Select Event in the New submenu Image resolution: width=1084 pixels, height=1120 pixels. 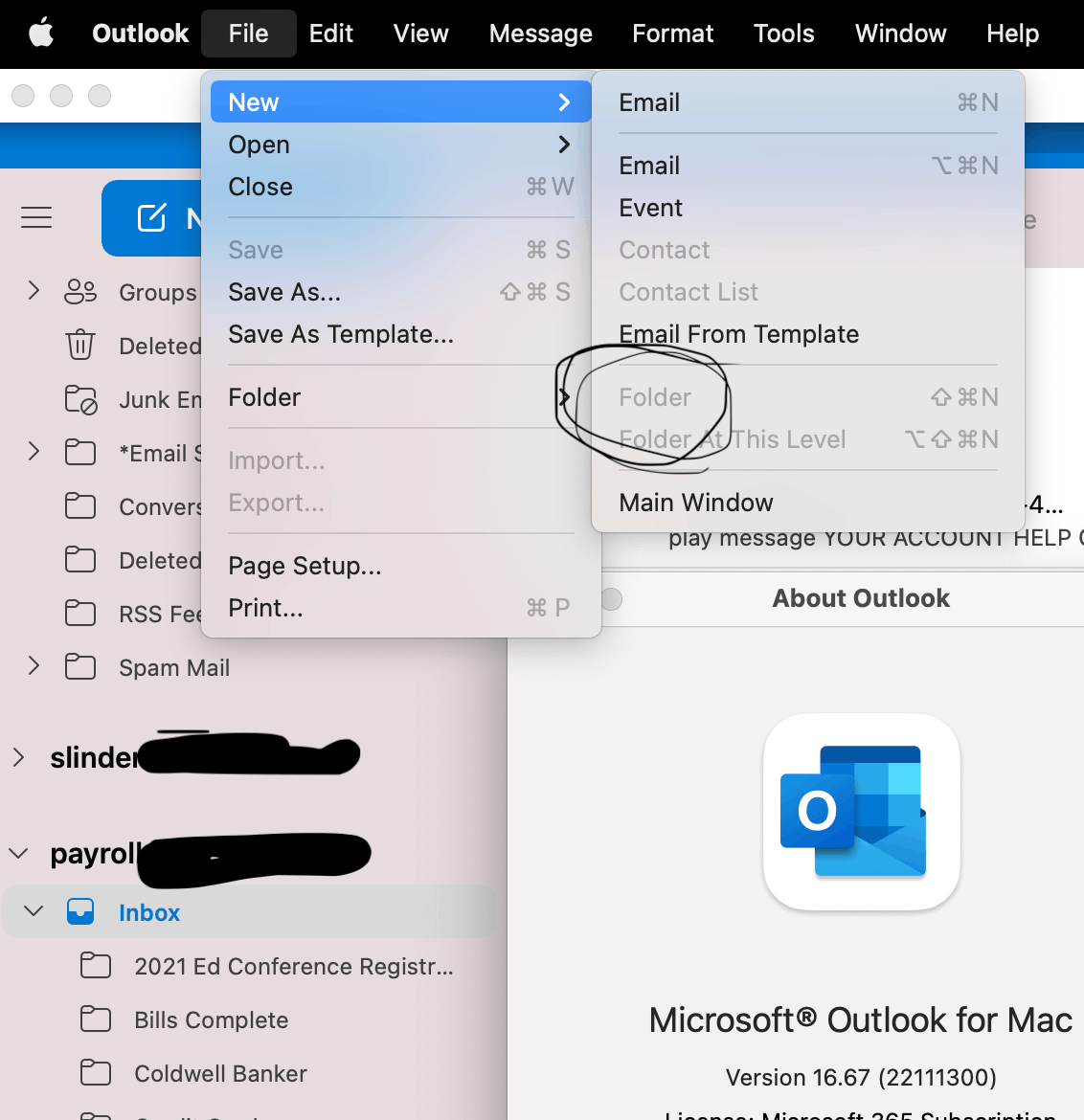pos(808,208)
